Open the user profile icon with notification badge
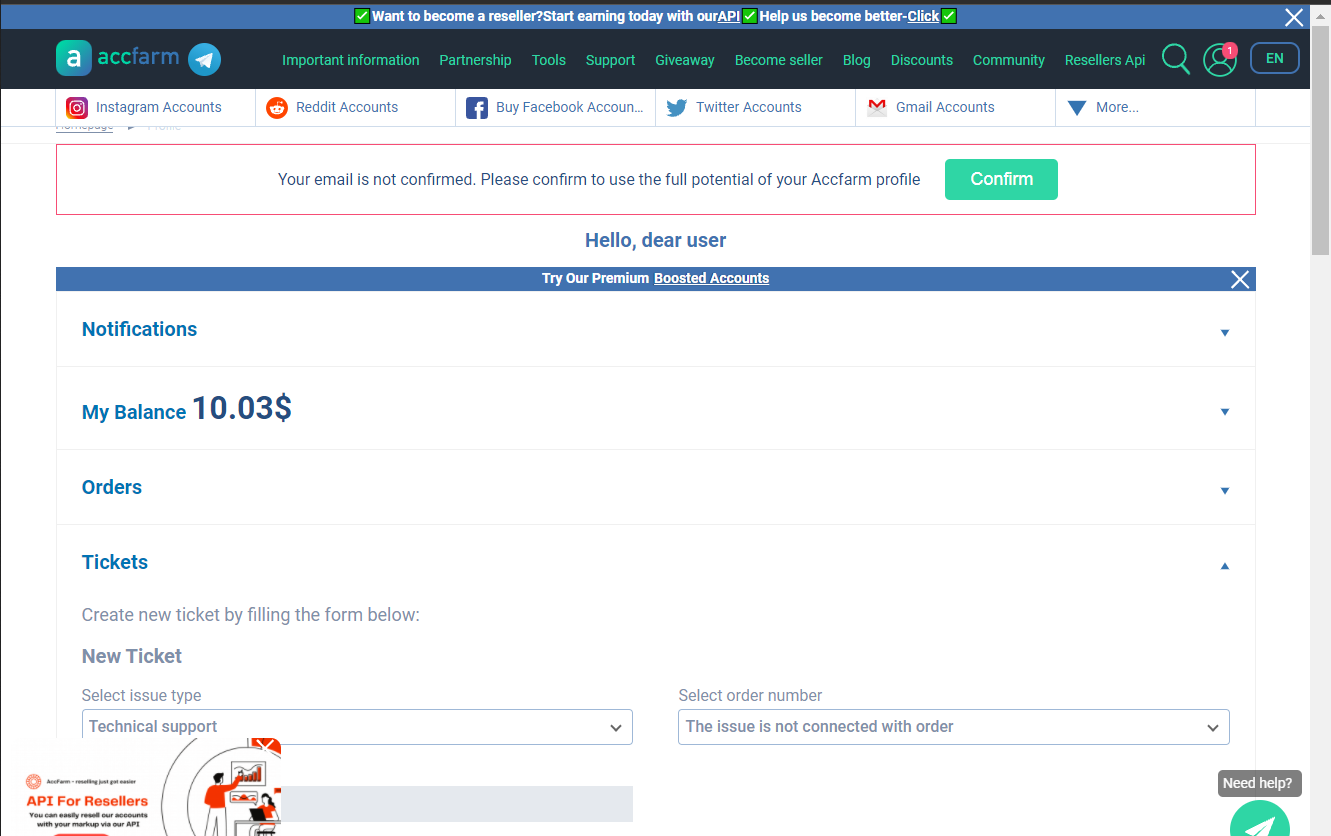The width and height of the screenshot is (1331, 836). click(1220, 59)
